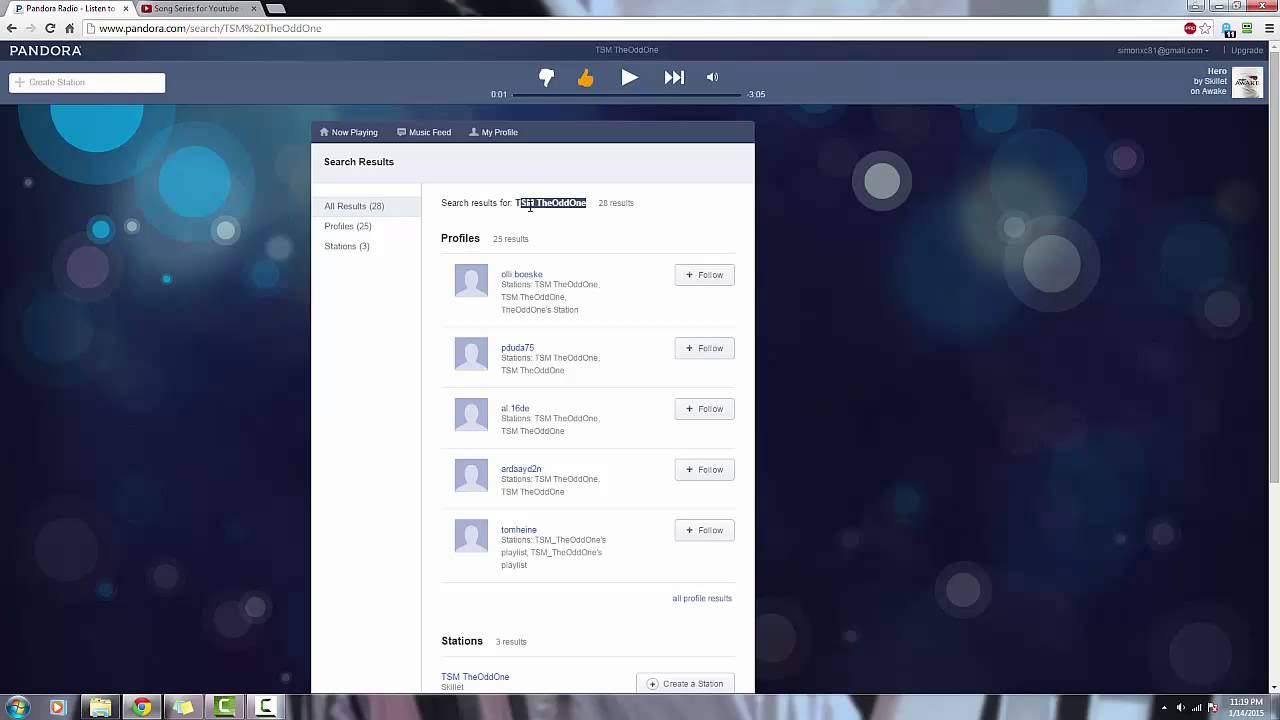Click the red REC extension icon
The image size is (1280, 720).
point(1190,28)
